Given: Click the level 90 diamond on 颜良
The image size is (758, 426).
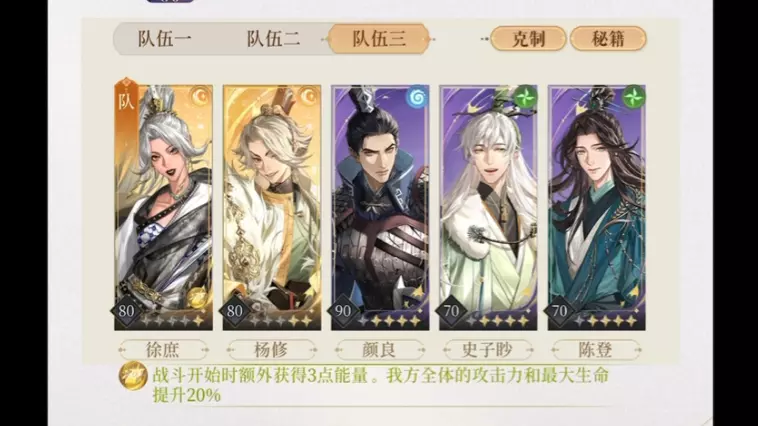Looking at the screenshot, I should (344, 310).
